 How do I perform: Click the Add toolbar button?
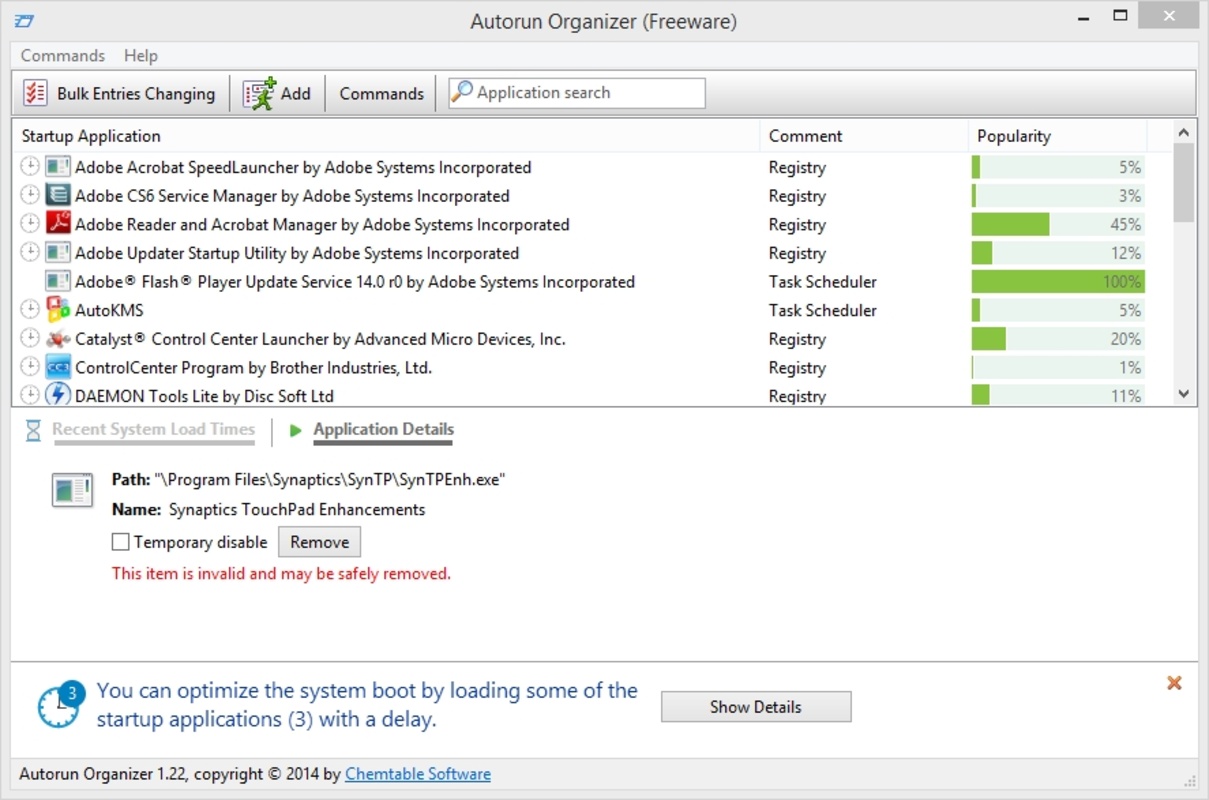tap(278, 94)
